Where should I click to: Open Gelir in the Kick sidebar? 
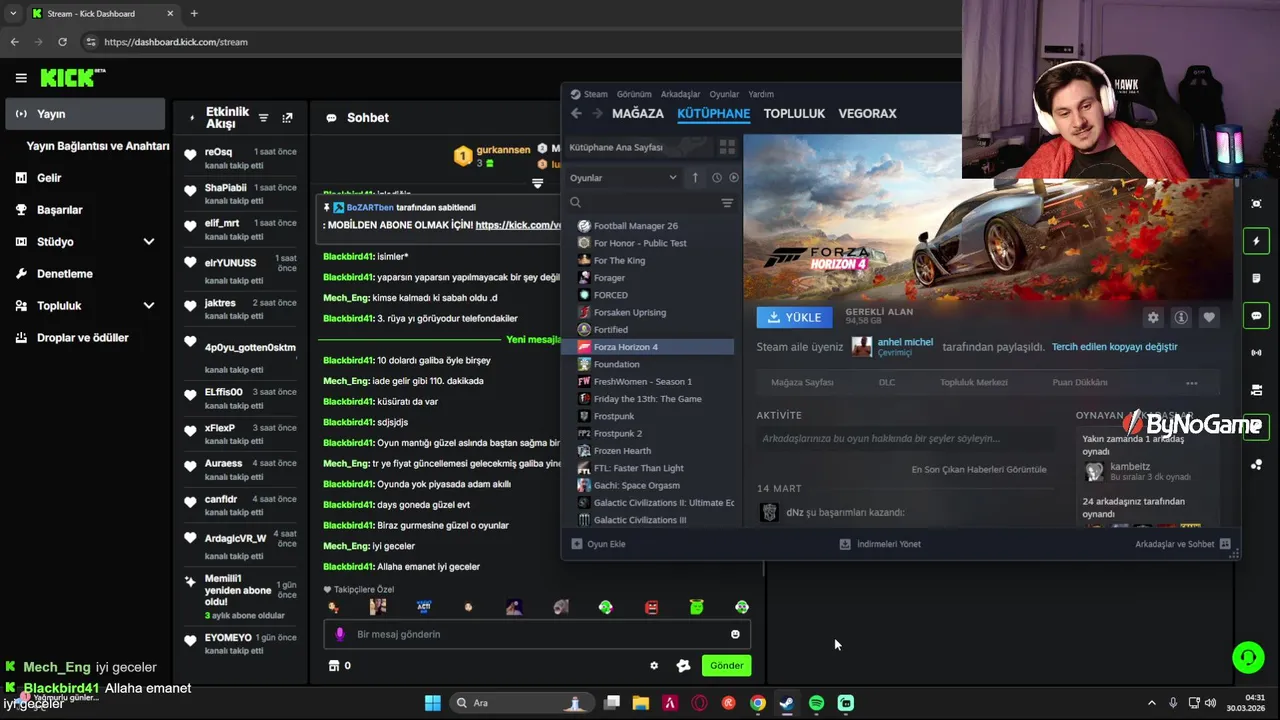pyautogui.click(x=84, y=178)
